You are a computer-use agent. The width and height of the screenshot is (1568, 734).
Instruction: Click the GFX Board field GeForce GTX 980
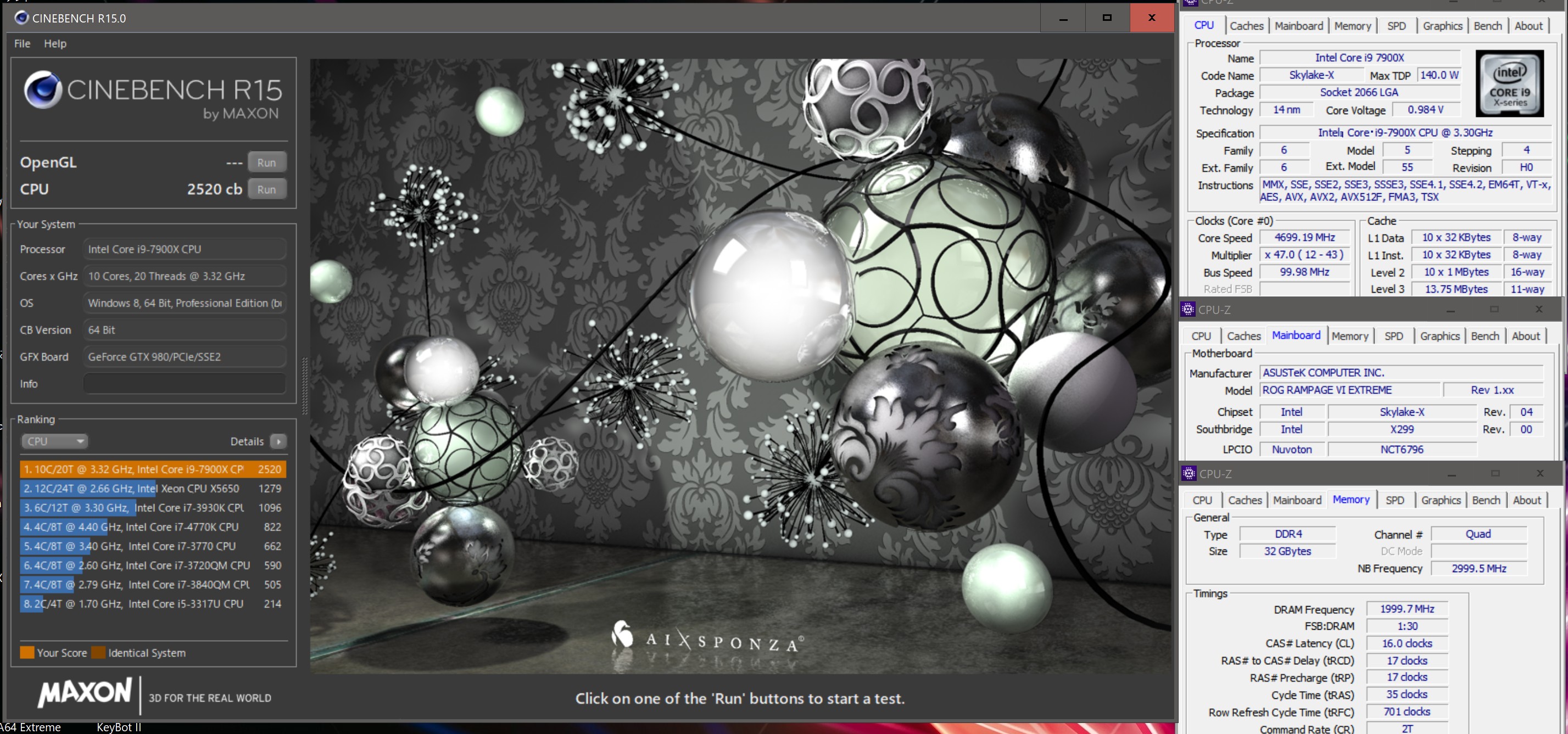pyautogui.click(x=185, y=357)
